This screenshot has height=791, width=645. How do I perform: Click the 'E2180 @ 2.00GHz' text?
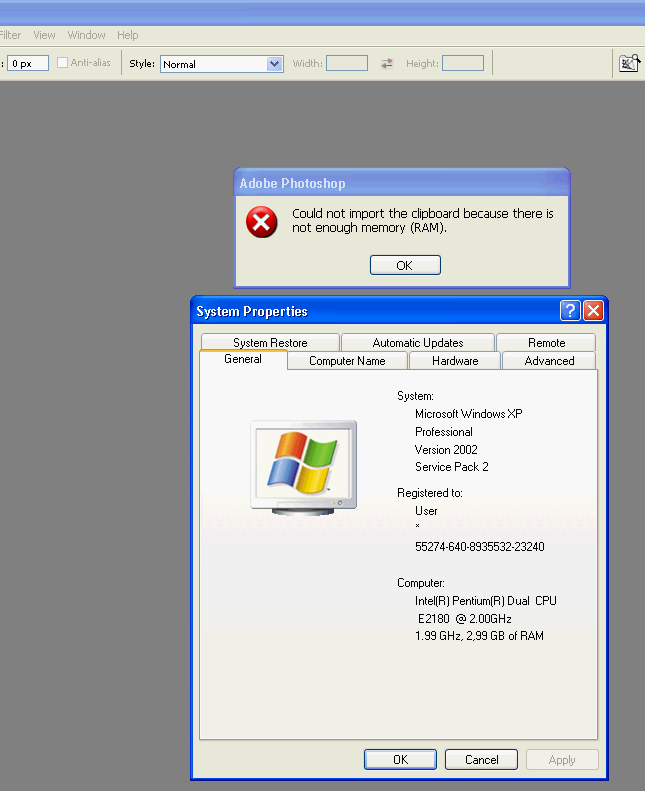pyautogui.click(x=464, y=618)
